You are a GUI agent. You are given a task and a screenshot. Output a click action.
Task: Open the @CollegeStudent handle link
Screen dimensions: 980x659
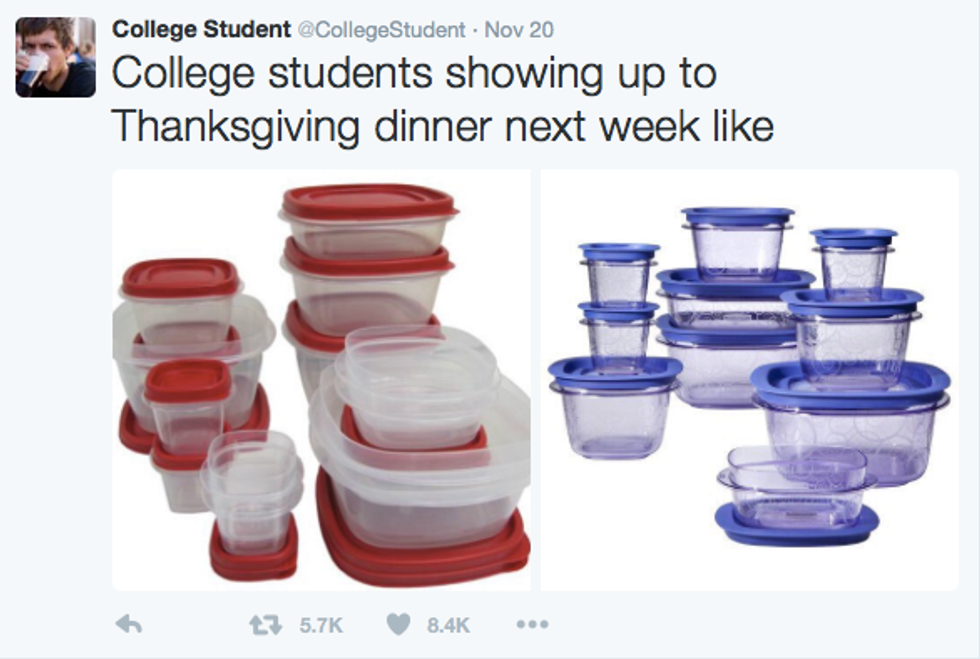(x=382, y=29)
